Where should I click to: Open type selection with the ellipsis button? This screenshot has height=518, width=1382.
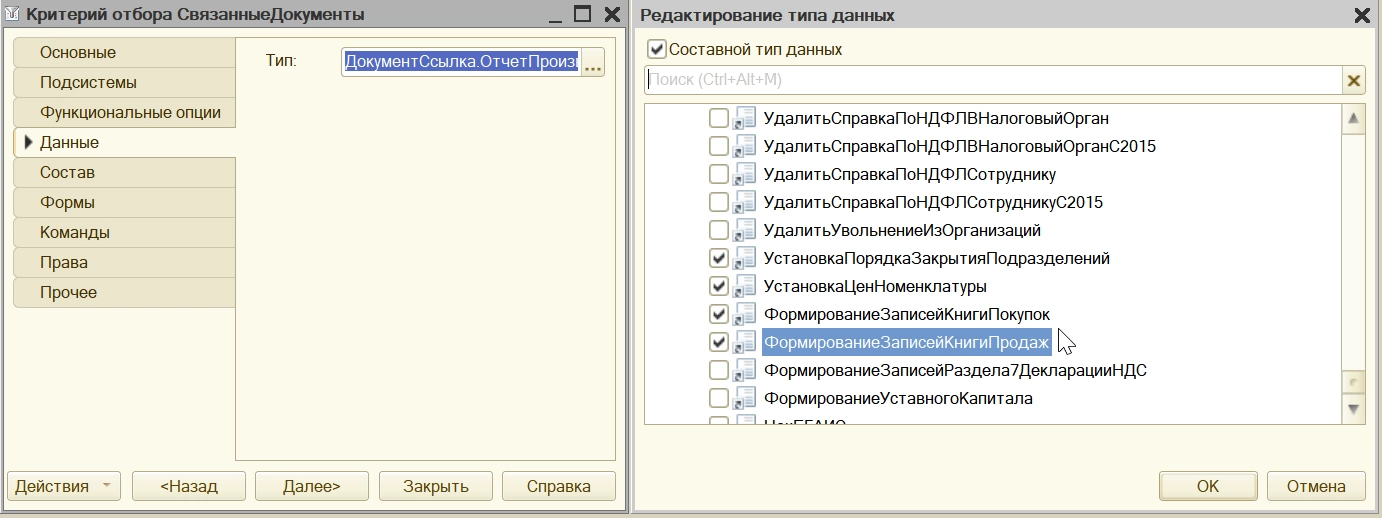click(x=593, y=63)
